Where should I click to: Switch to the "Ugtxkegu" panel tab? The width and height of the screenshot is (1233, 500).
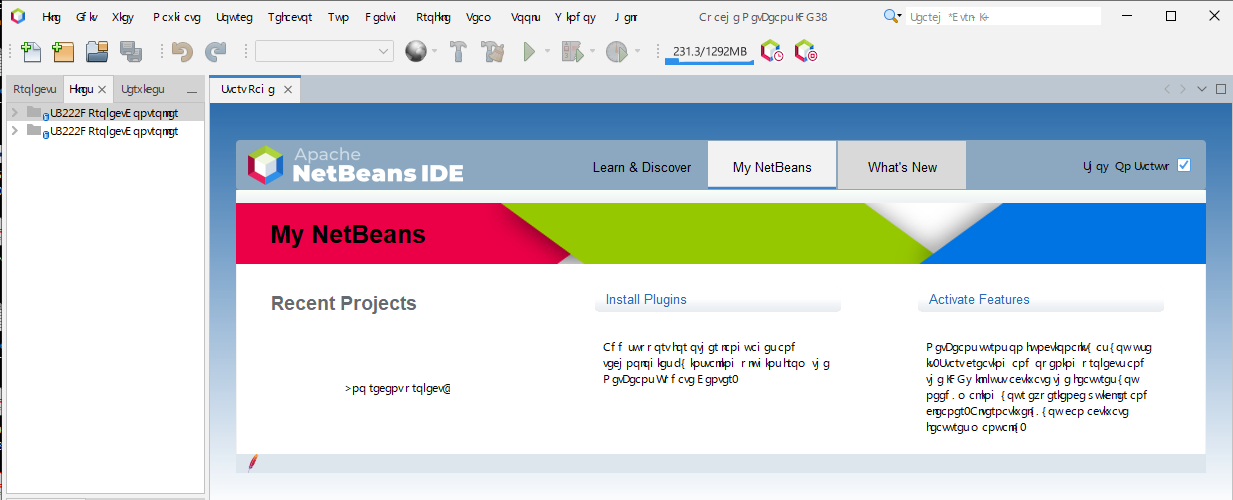click(x=143, y=89)
